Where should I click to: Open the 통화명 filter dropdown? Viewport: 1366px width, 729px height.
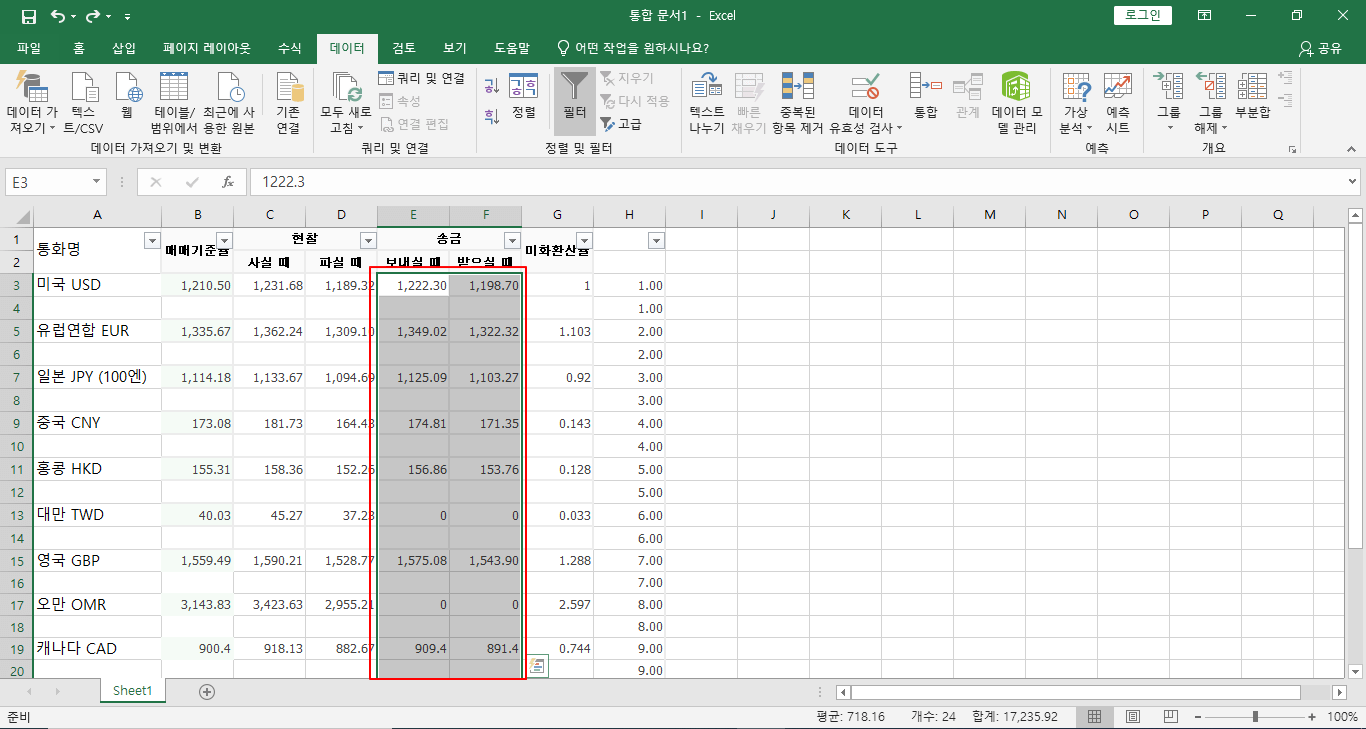pos(152,240)
